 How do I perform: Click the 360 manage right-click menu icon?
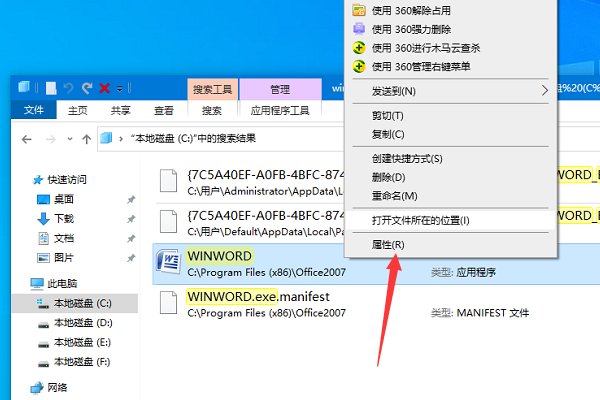click(359, 66)
